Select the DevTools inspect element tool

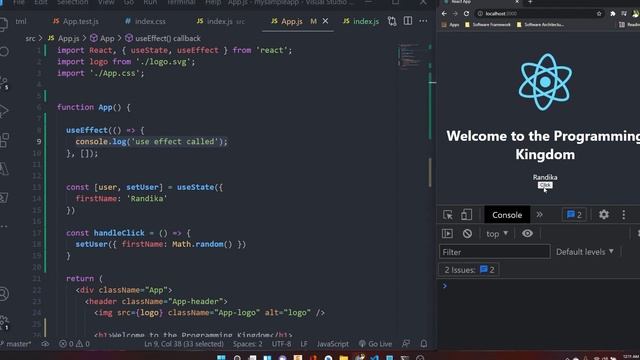point(448,215)
